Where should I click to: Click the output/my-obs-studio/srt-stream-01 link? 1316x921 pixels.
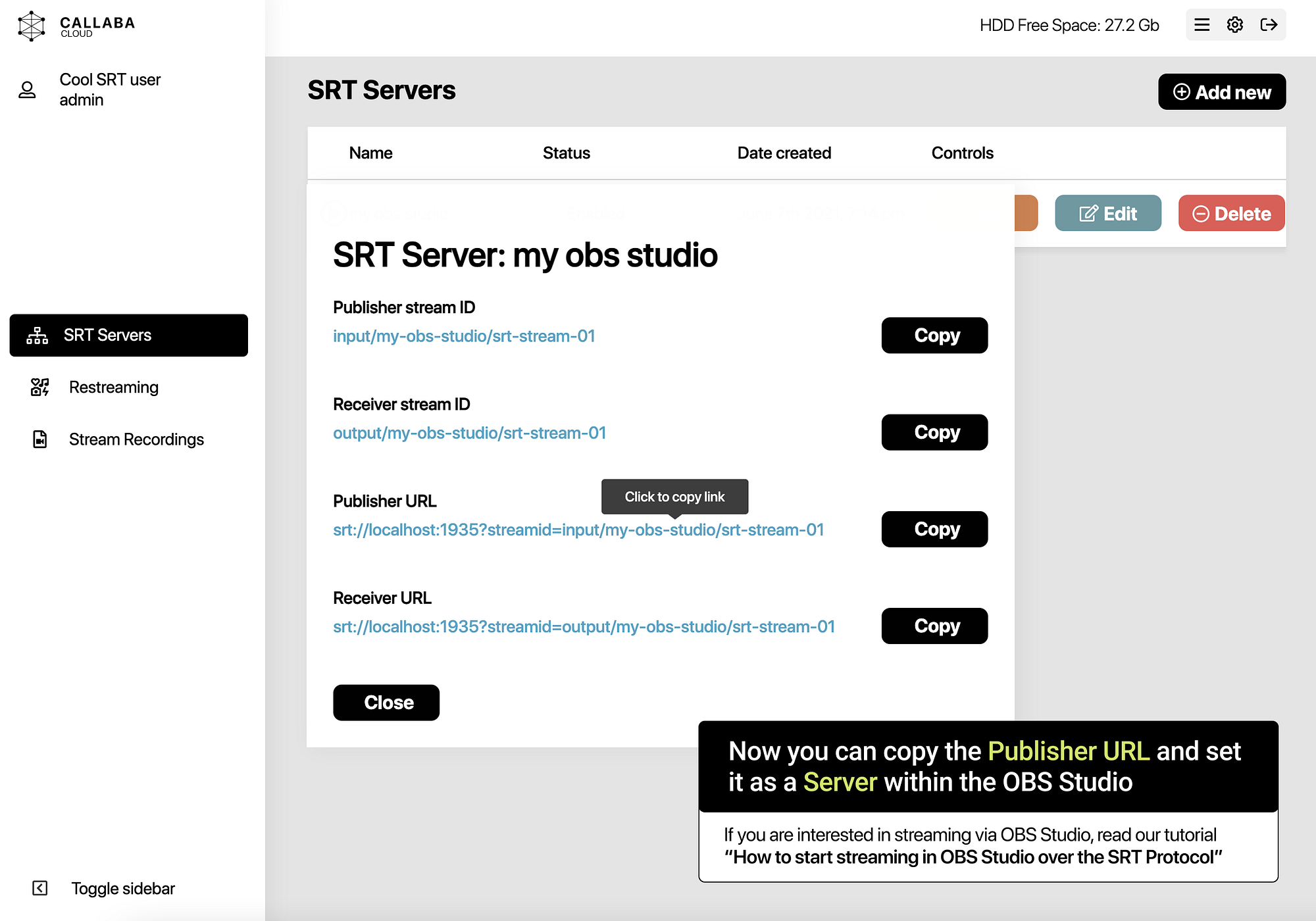(469, 433)
